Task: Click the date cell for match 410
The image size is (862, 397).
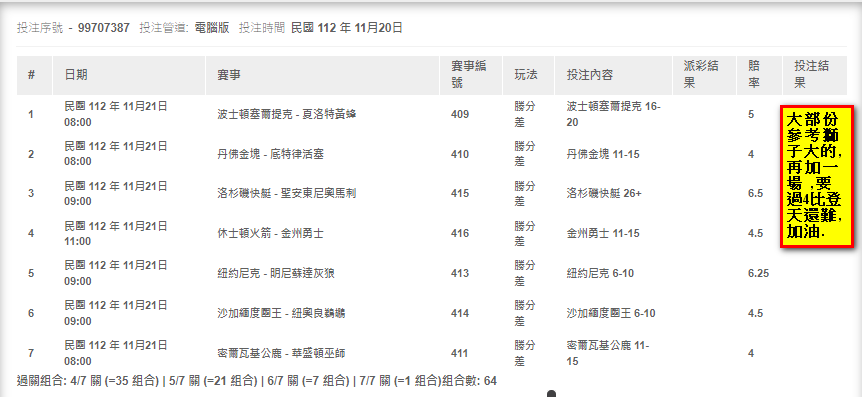Action: coord(116,155)
